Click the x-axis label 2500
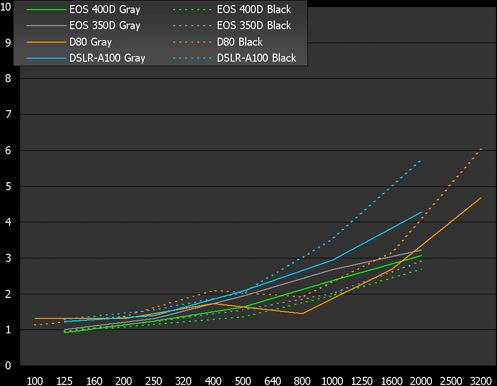The height and width of the screenshot is (386, 497). coord(451,381)
